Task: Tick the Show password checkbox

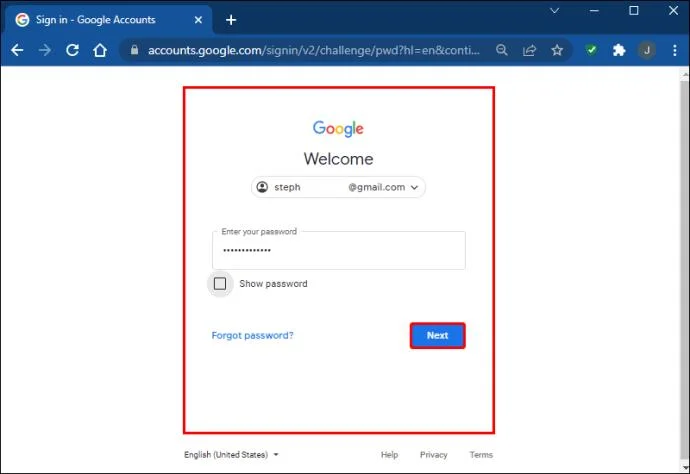Action: click(220, 283)
